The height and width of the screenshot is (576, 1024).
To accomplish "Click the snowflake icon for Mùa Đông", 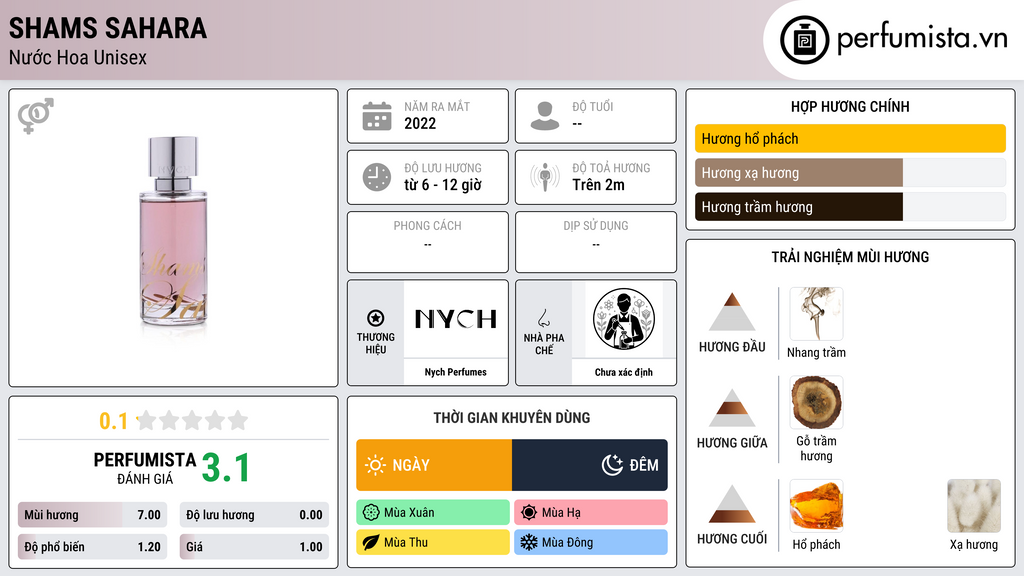I will click(529, 542).
